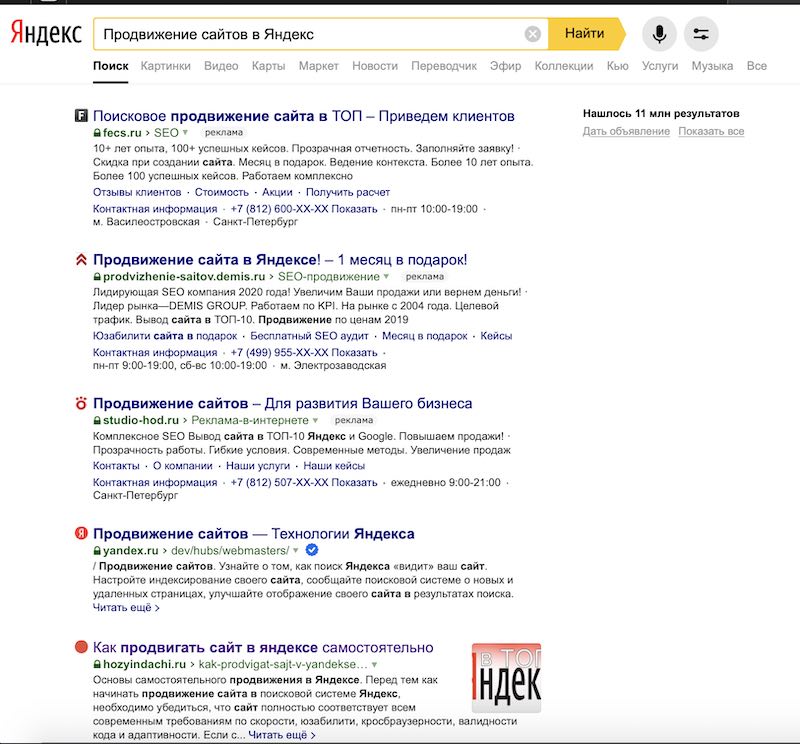Open the Все services tab
Image resolution: width=800 pixels, height=744 pixels.
point(757,66)
